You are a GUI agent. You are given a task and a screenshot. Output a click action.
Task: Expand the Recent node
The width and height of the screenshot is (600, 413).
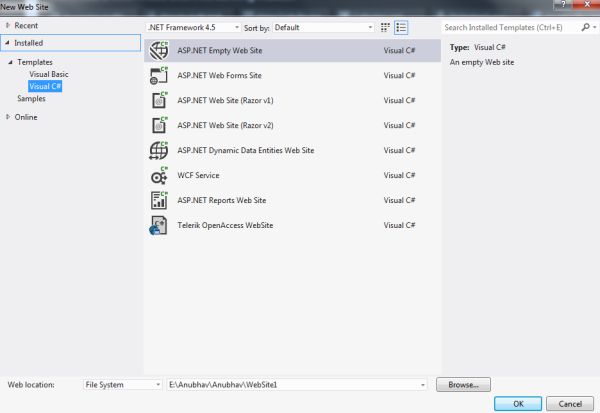(8, 25)
